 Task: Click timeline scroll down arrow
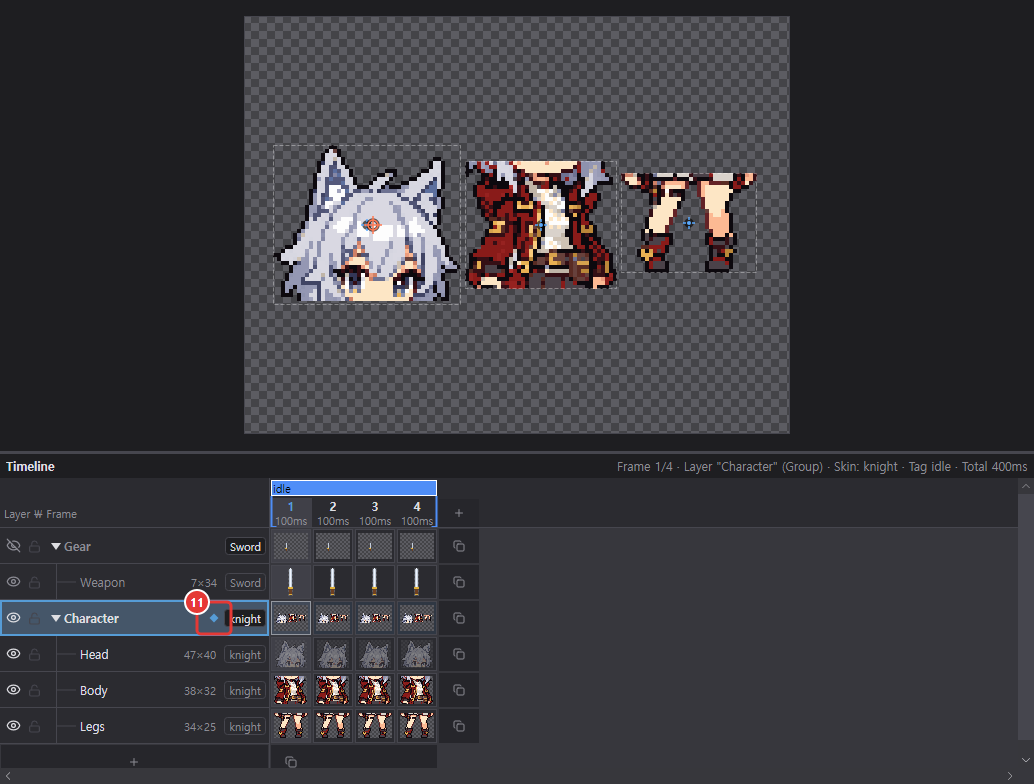1025,760
